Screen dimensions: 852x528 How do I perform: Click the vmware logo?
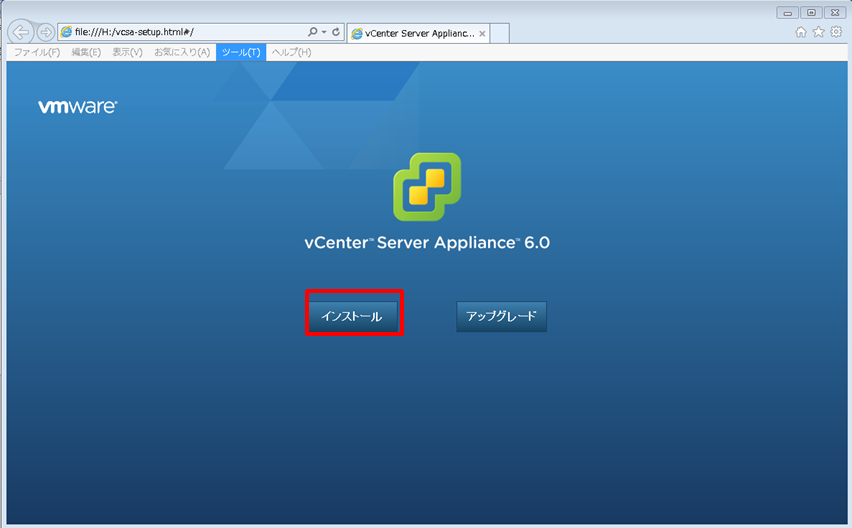coord(77,106)
